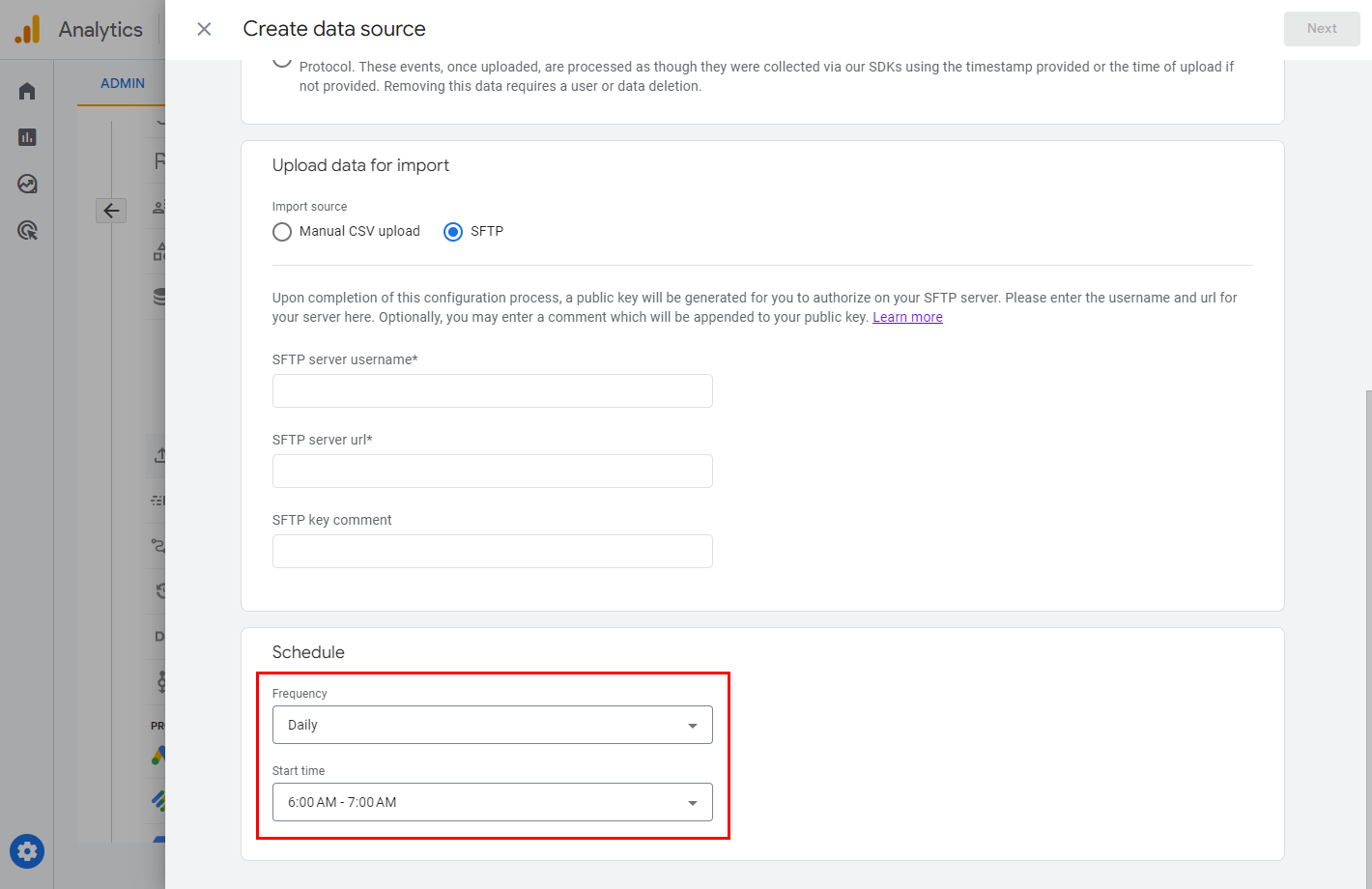Screen dimensions: 1372x889
Task: Switch to the ADMIN tab
Action: 123,83
